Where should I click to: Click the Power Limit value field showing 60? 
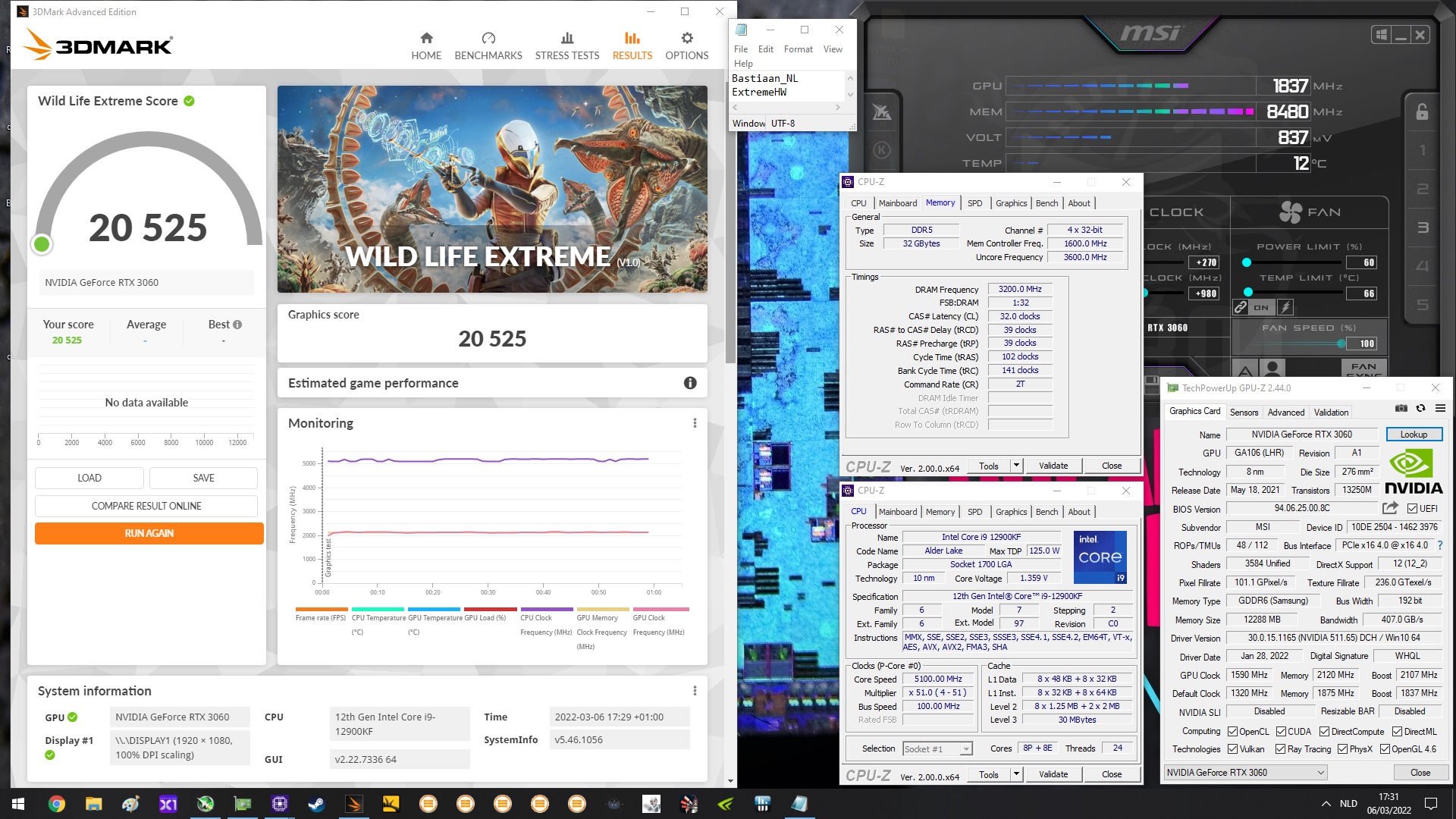point(1362,262)
